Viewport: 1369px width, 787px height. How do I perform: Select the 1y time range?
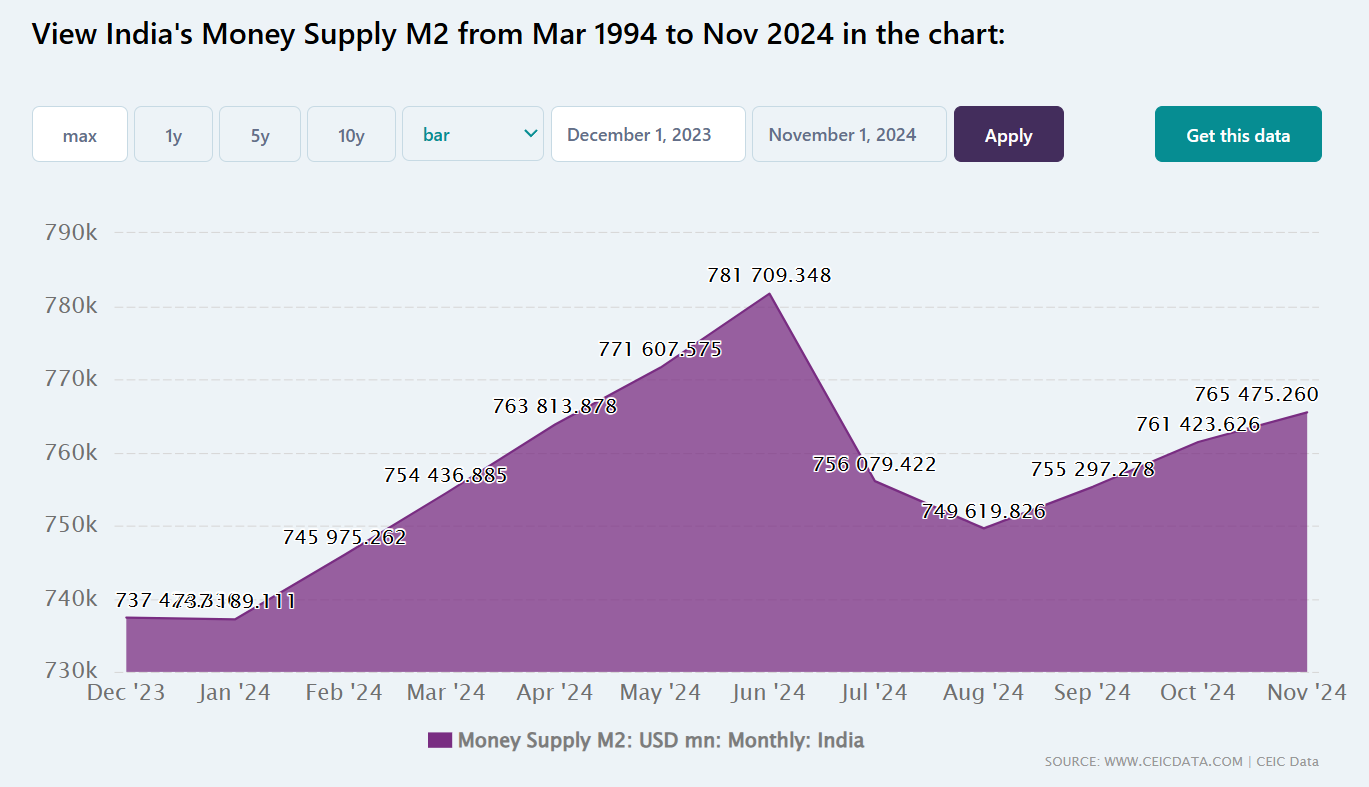174,134
